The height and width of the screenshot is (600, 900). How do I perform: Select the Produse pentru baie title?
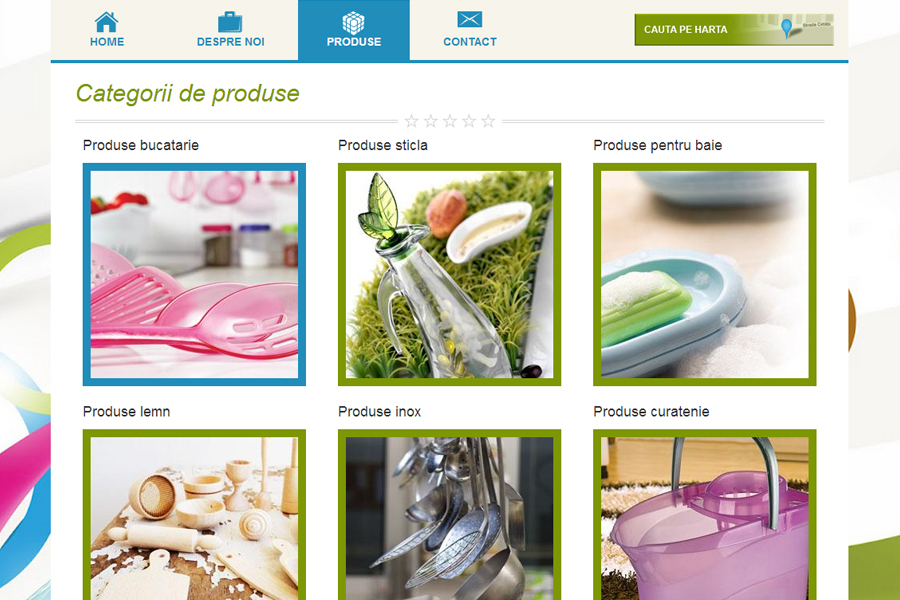(658, 145)
